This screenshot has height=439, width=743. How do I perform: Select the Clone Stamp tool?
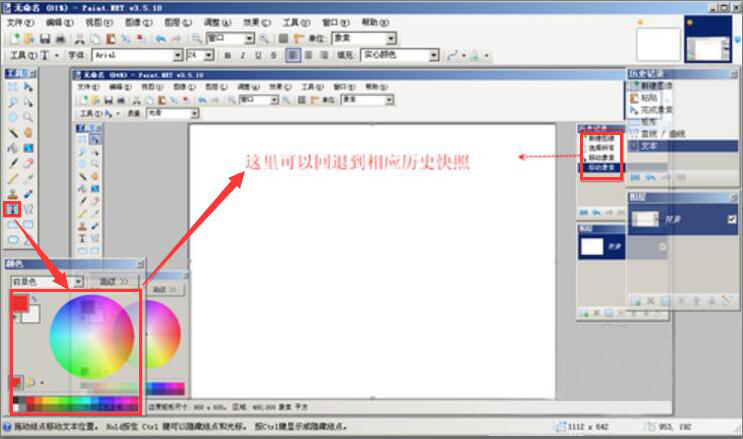click(13, 194)
